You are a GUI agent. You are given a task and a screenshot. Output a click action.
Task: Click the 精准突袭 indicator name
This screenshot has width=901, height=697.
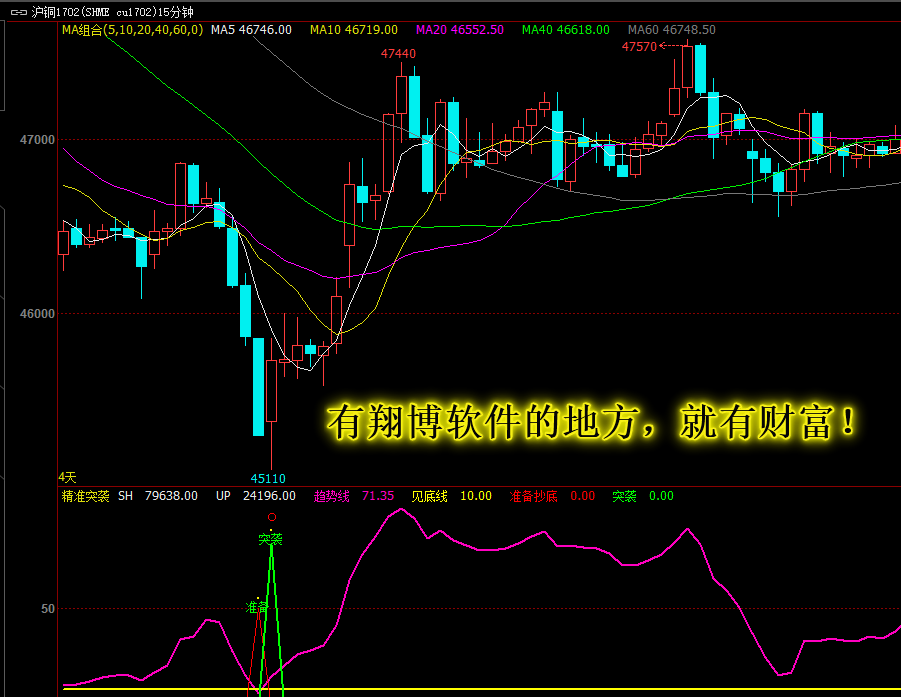click(86, 496)
